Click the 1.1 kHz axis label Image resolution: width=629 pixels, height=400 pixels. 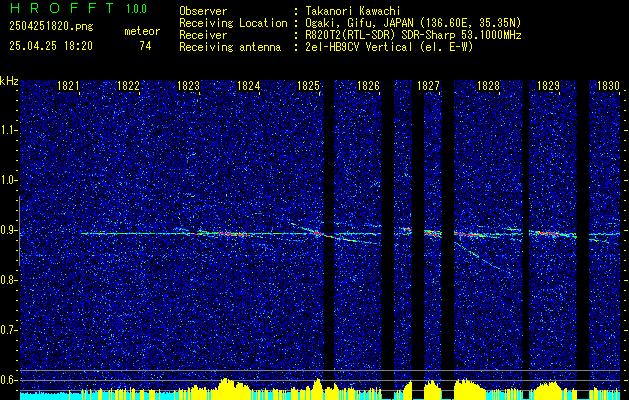[8, 130]
